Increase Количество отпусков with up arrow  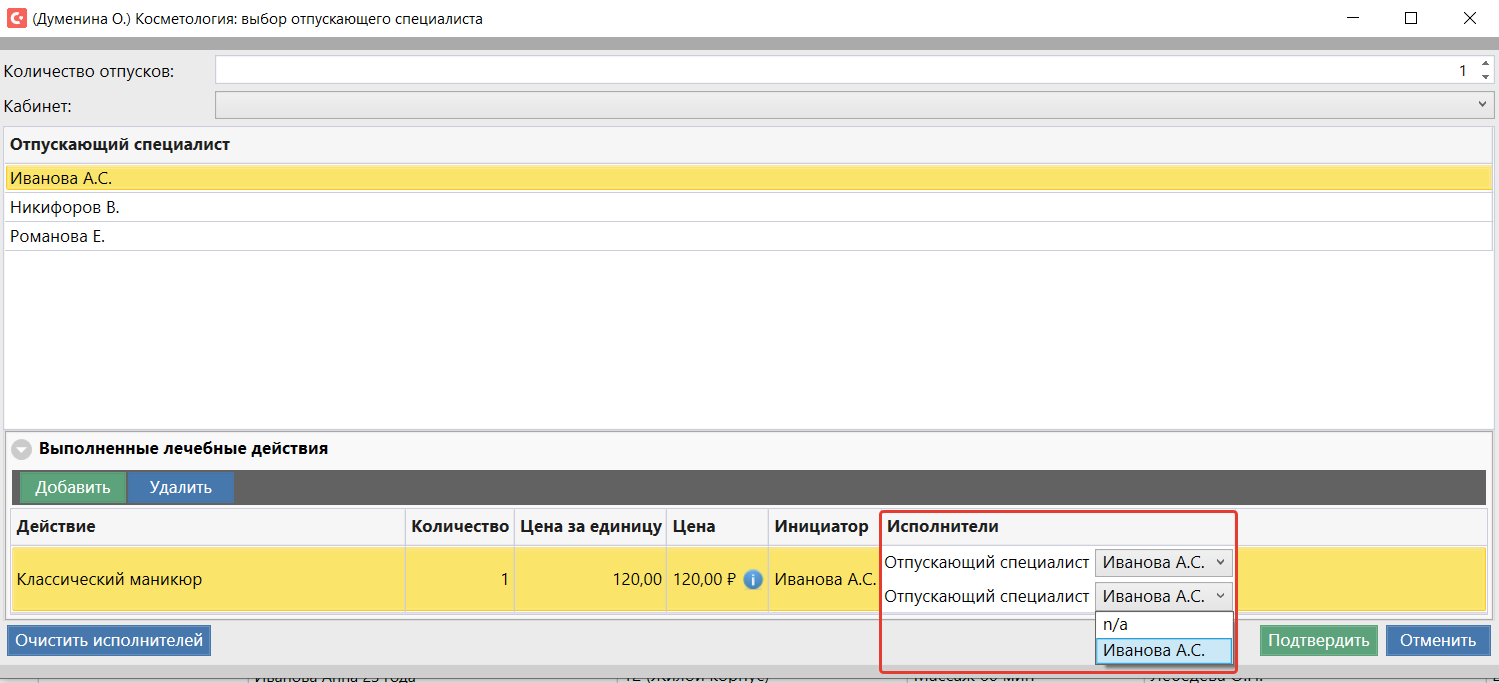pos(1485,64)
